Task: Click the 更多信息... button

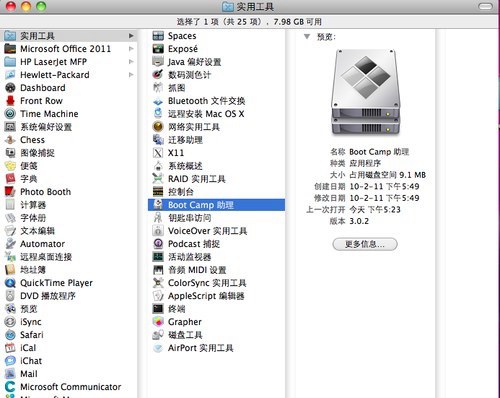Action: [365, 244]
